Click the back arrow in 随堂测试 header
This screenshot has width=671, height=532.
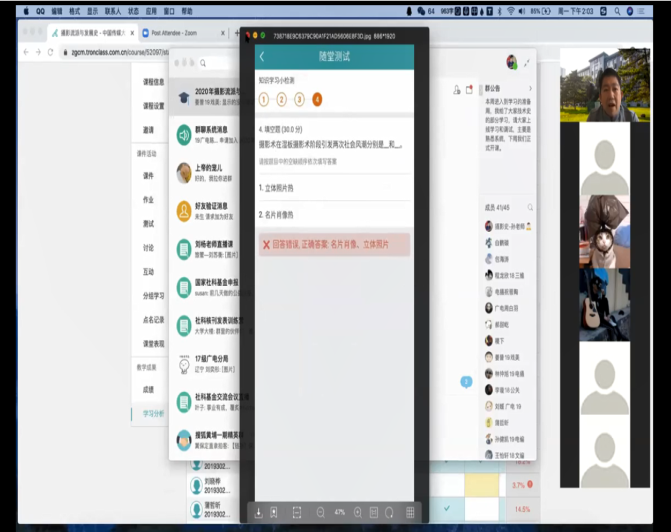tap(262, 57)
